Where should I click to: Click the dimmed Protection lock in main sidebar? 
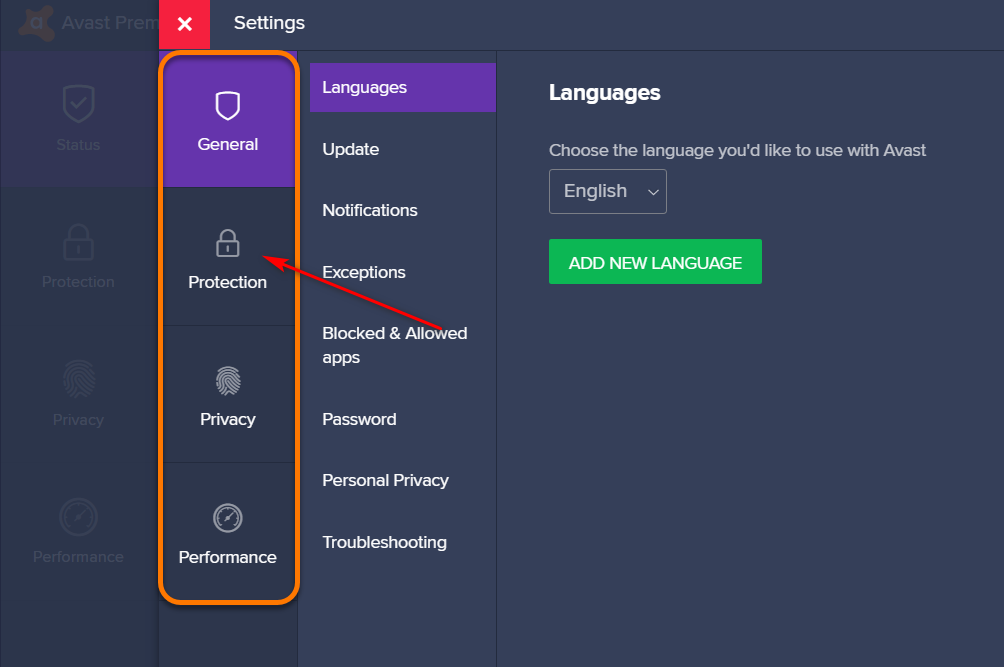[x=78, y=243]
